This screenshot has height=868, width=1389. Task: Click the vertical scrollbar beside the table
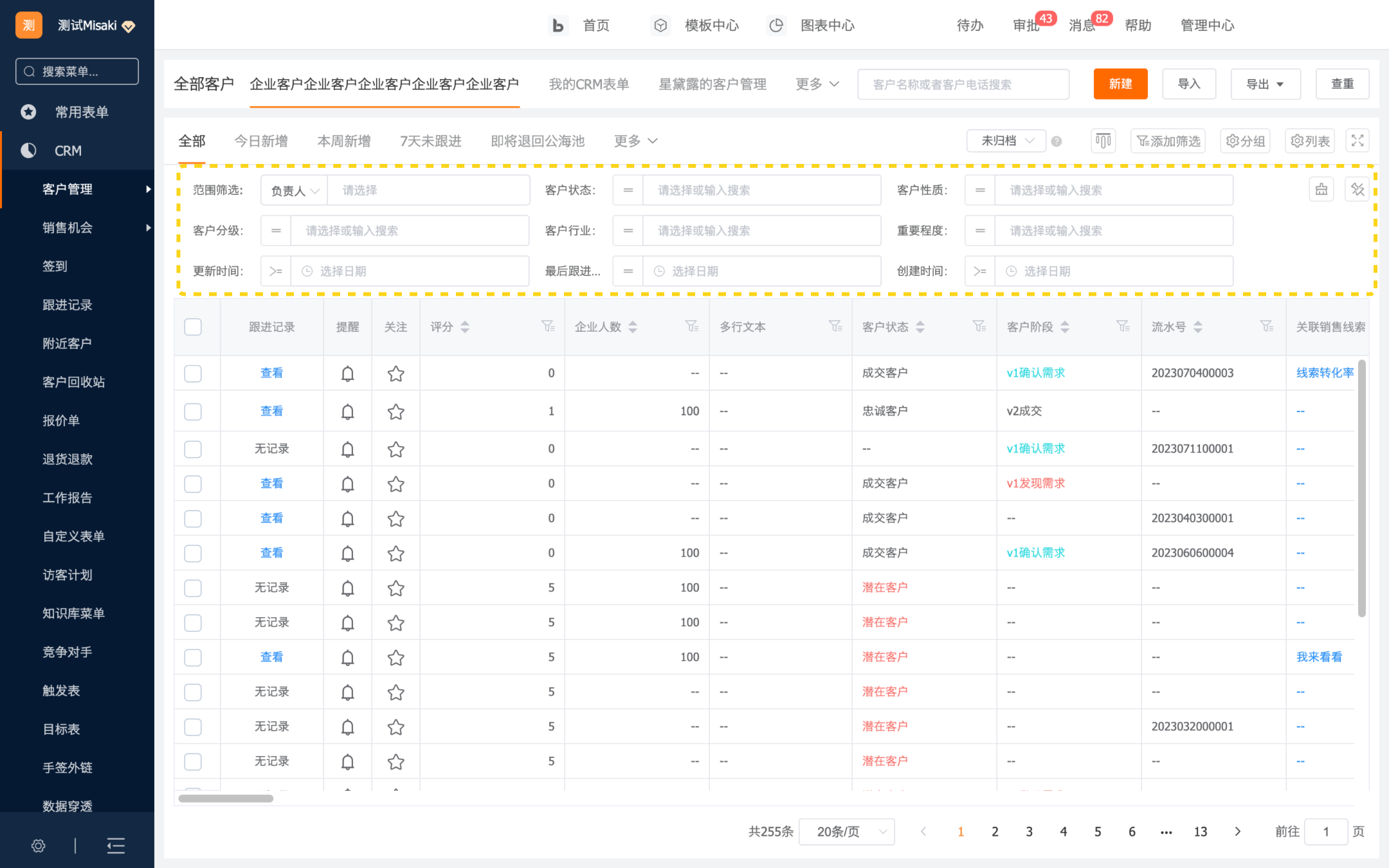[1362, 489]
